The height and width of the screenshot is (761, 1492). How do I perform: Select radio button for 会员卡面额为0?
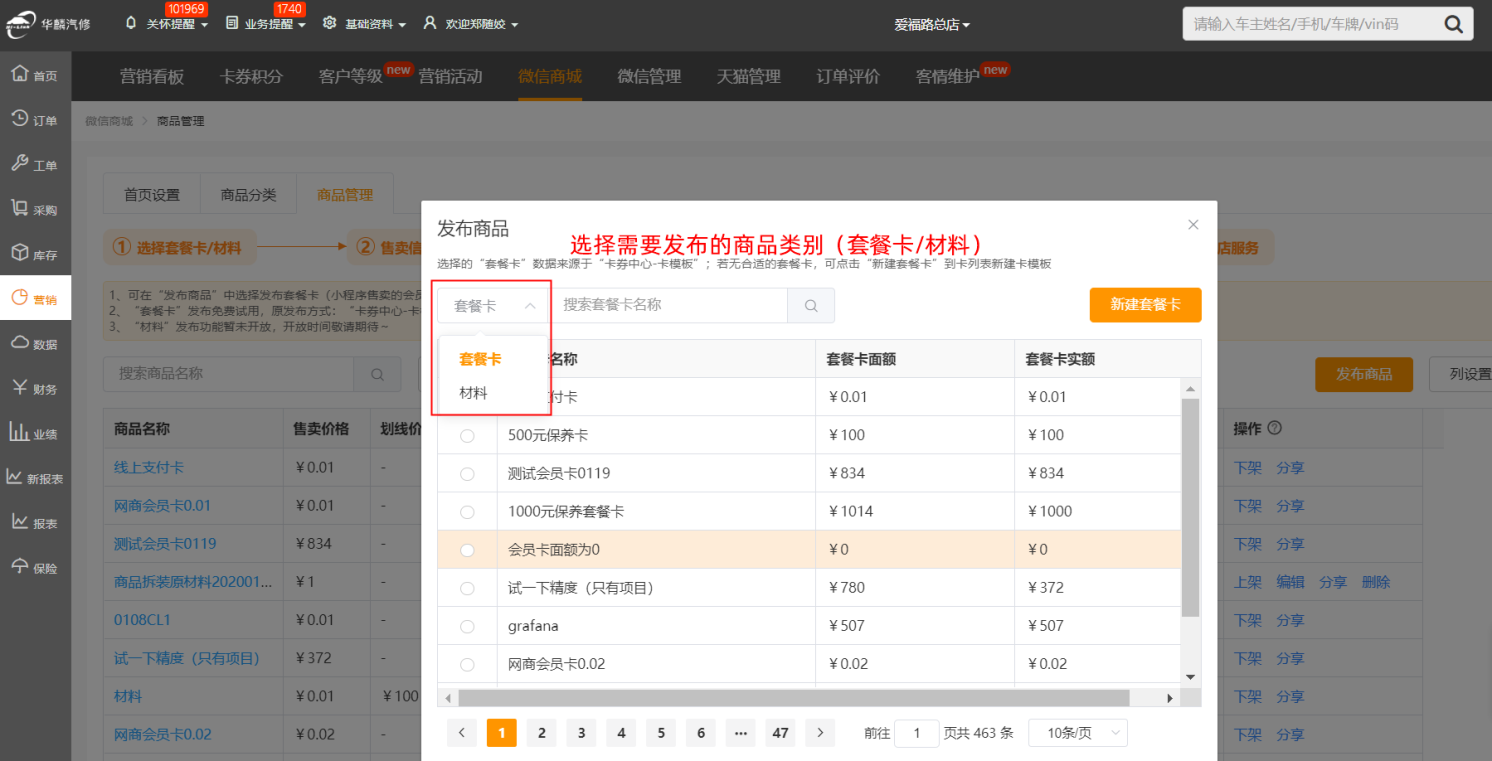467,550
